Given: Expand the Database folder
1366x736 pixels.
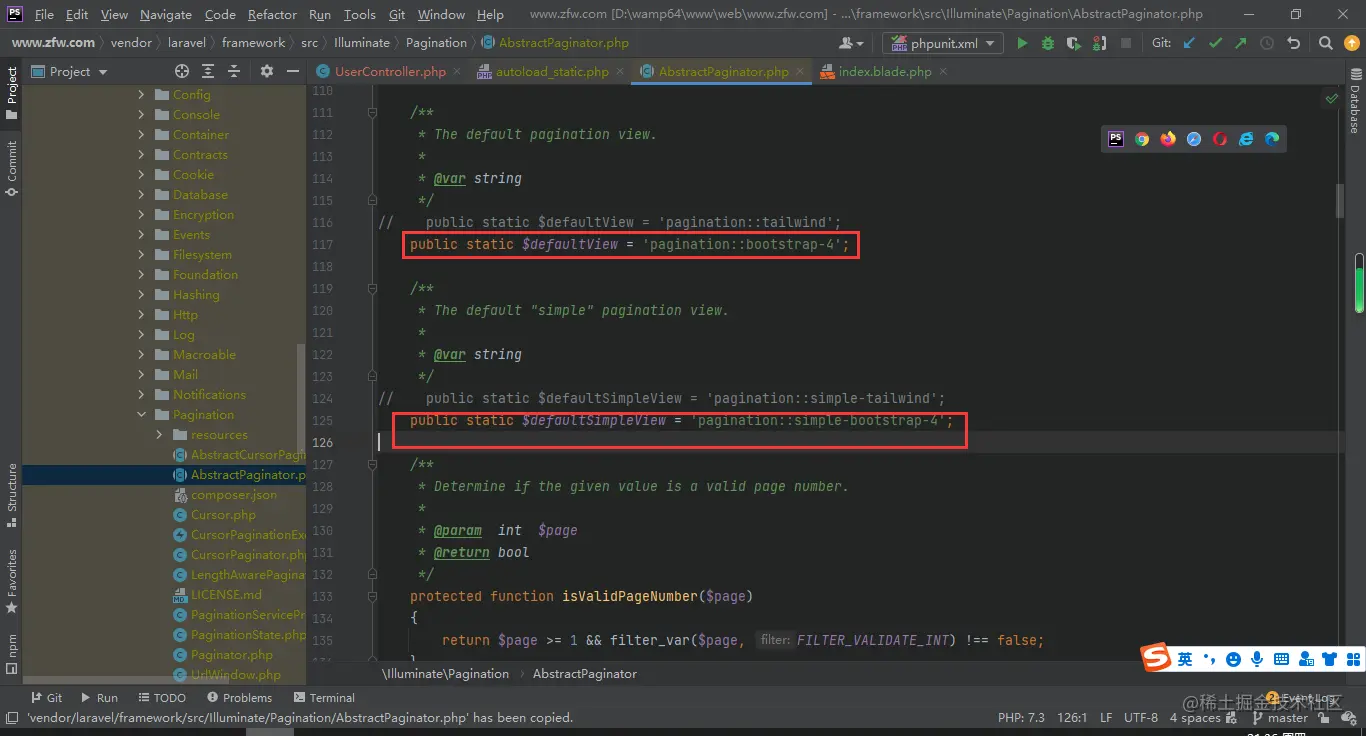Looking at the screenshot, I should point(141,195).
